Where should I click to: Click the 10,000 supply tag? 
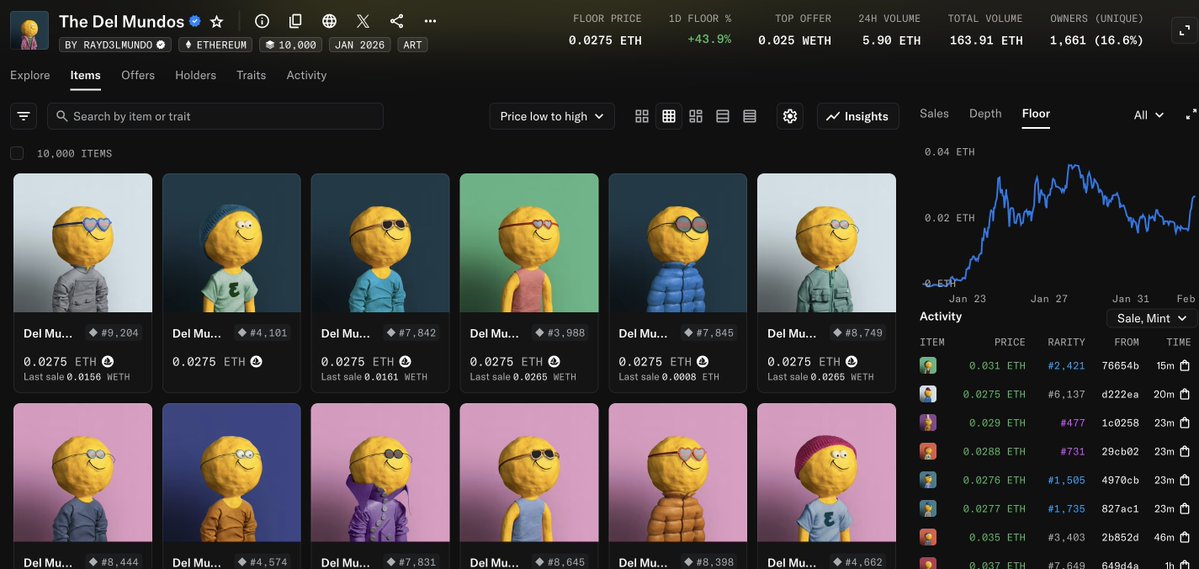click(x=291, y=45)
